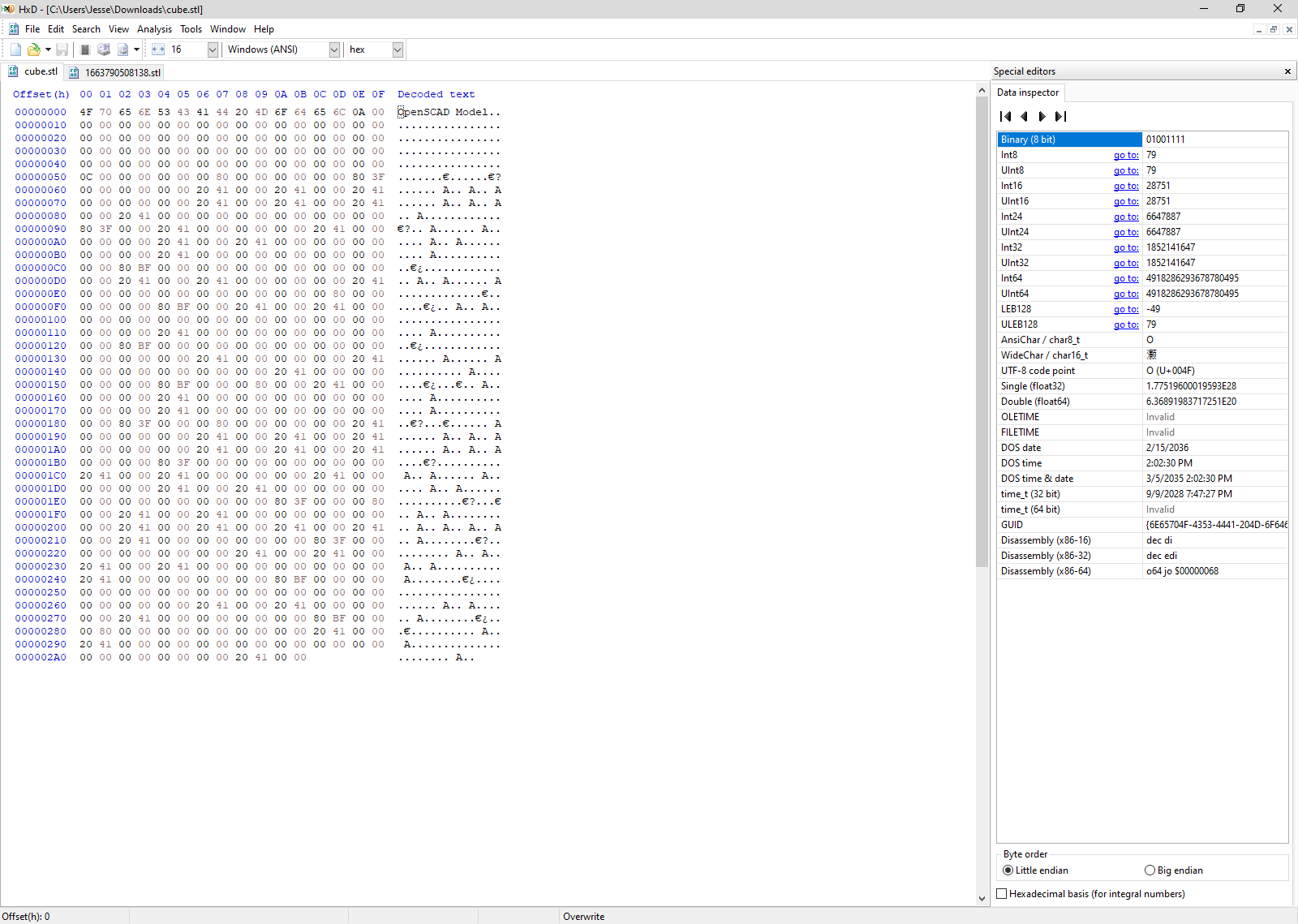Open the Edit menu
This screenshot has height=924, width=1298.
pos(56,29)
